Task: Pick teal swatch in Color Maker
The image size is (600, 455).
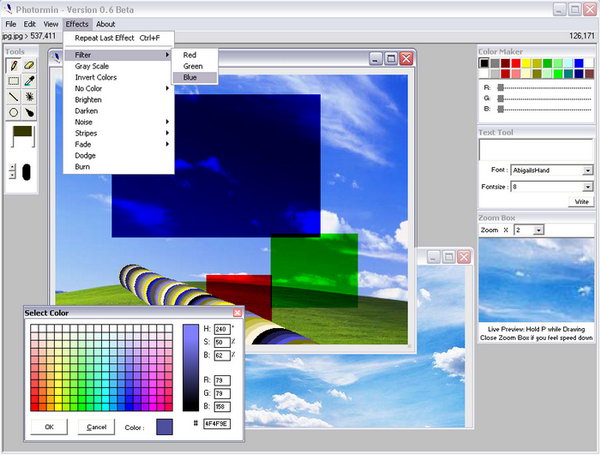Action: tap(568, 73)
